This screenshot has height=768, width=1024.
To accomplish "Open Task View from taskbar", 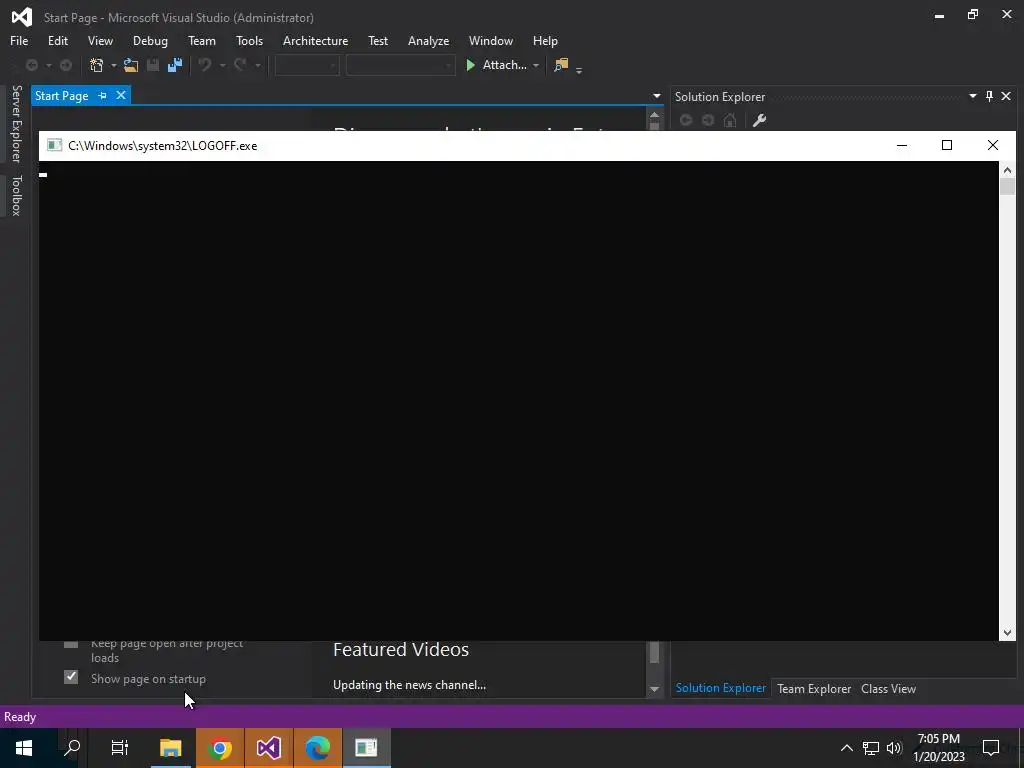I will (x=120, y=748).
